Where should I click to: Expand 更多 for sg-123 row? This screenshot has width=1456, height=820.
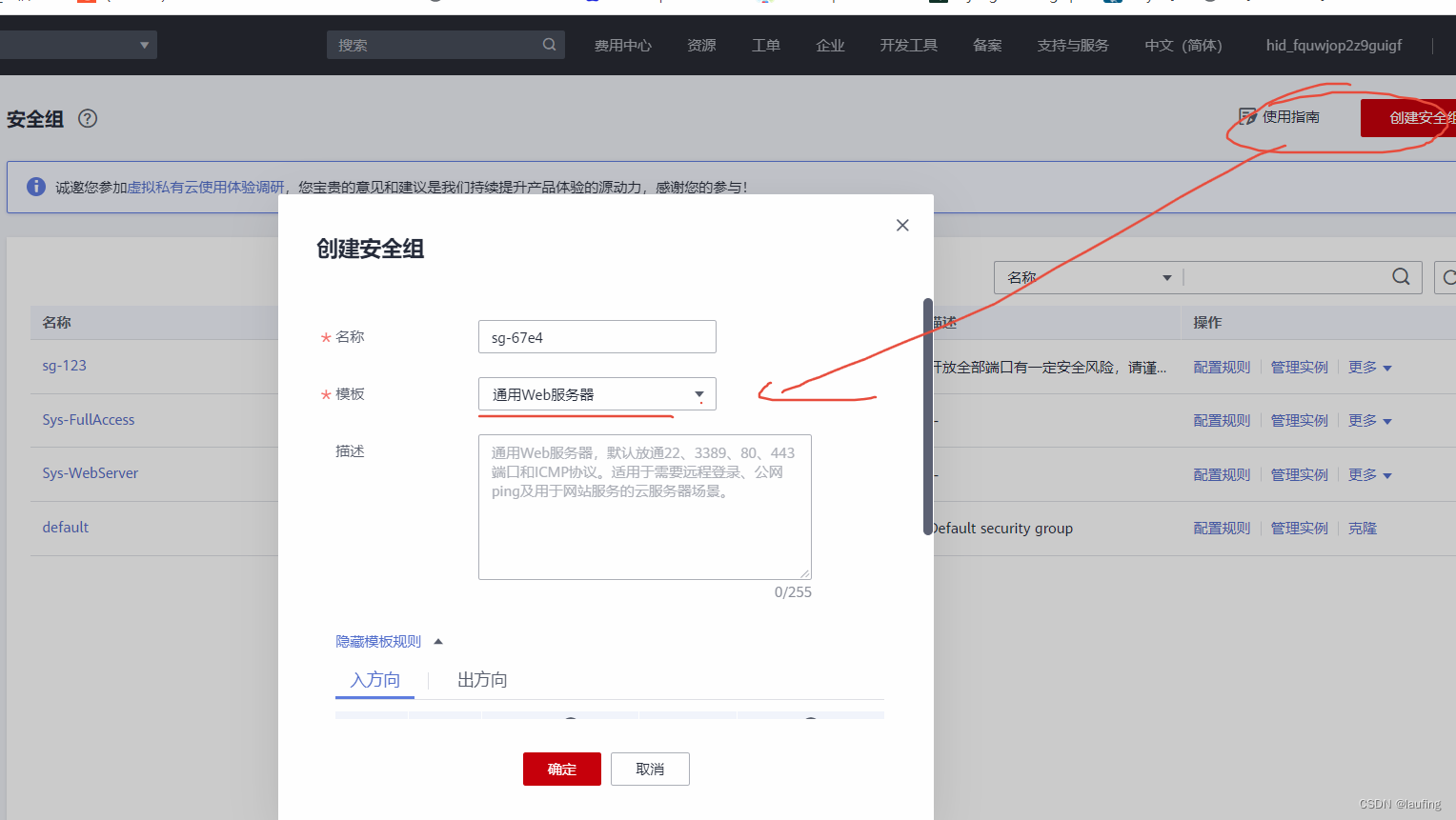tap(1370, 368)
